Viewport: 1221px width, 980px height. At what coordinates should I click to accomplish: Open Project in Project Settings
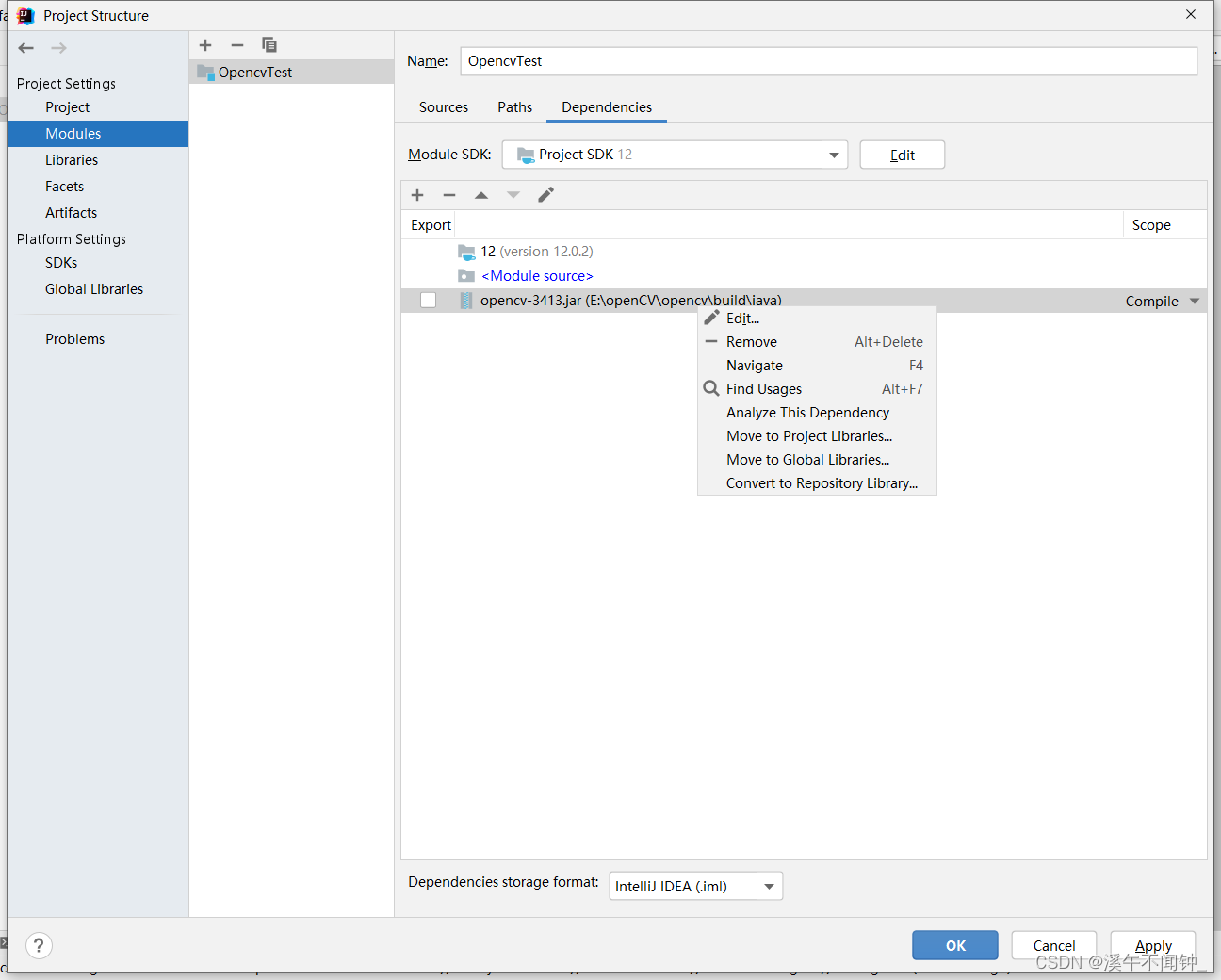(x=98, y=107)
